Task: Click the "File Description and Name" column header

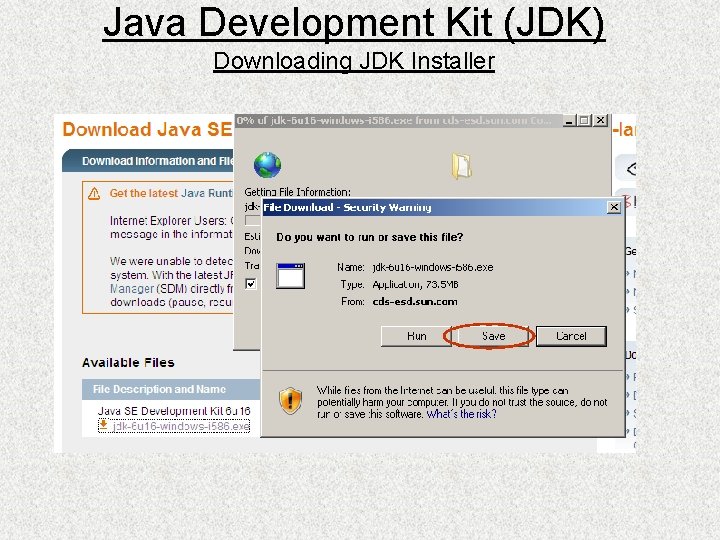Action: tap(159, 389)
